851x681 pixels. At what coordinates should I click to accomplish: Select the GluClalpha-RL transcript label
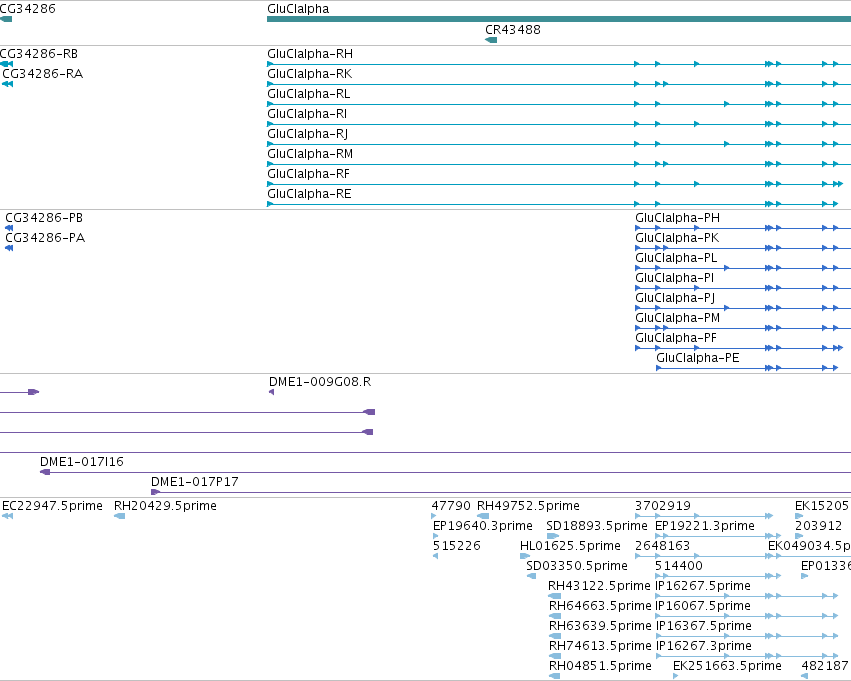(x=308, y=94)
